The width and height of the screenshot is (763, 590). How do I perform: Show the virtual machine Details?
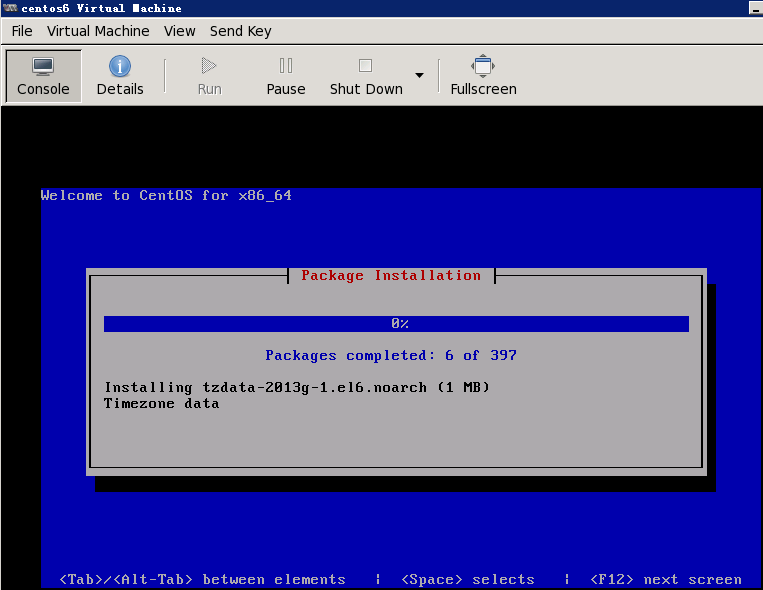coord(120,76)
